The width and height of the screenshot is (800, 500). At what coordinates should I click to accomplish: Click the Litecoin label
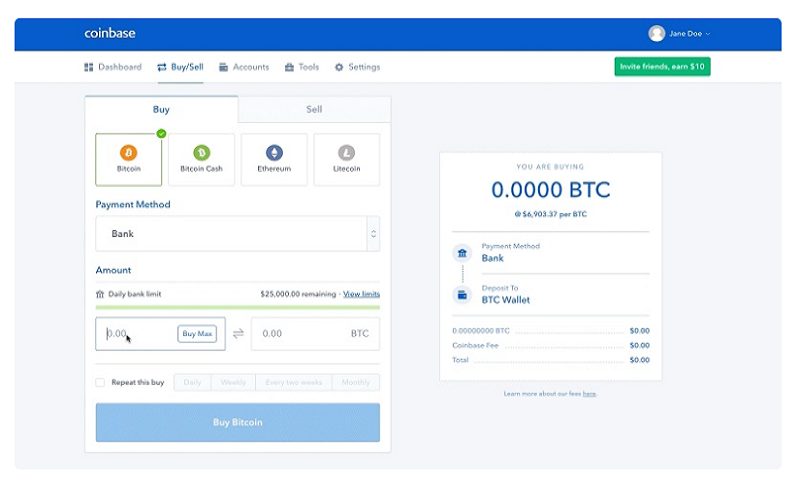tap(346, 168)
